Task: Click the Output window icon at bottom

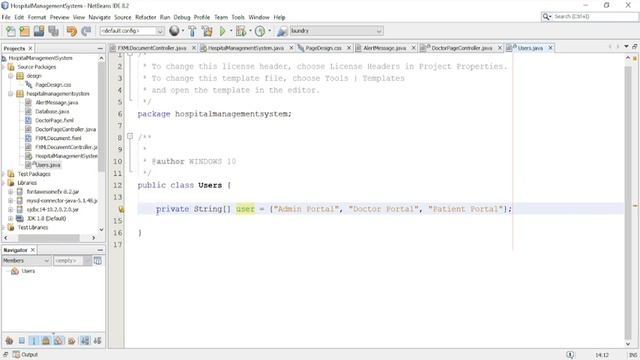Action: point(16,354)
